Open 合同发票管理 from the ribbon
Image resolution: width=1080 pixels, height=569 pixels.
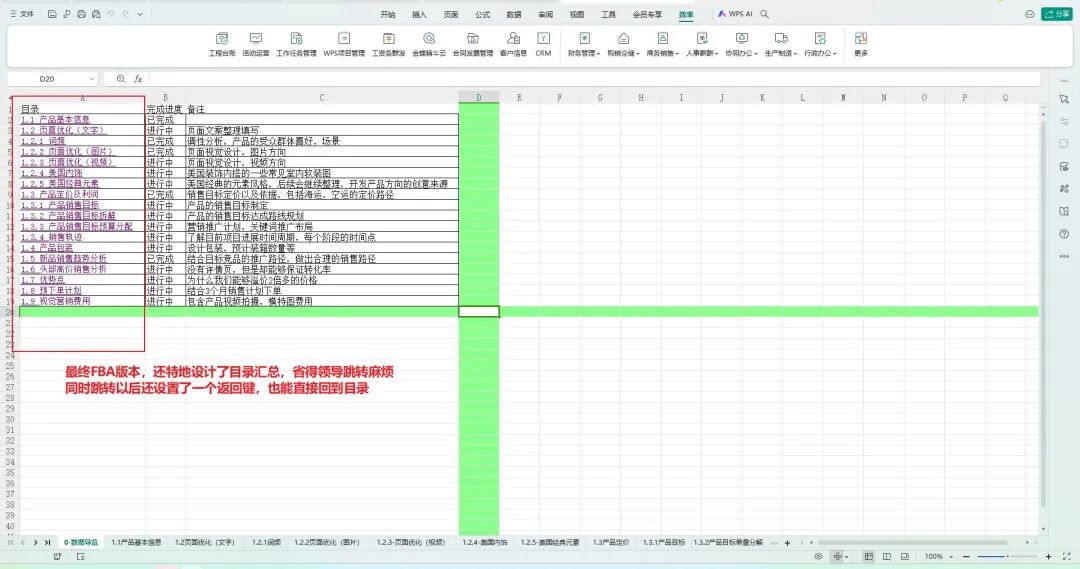pos(472,44)
